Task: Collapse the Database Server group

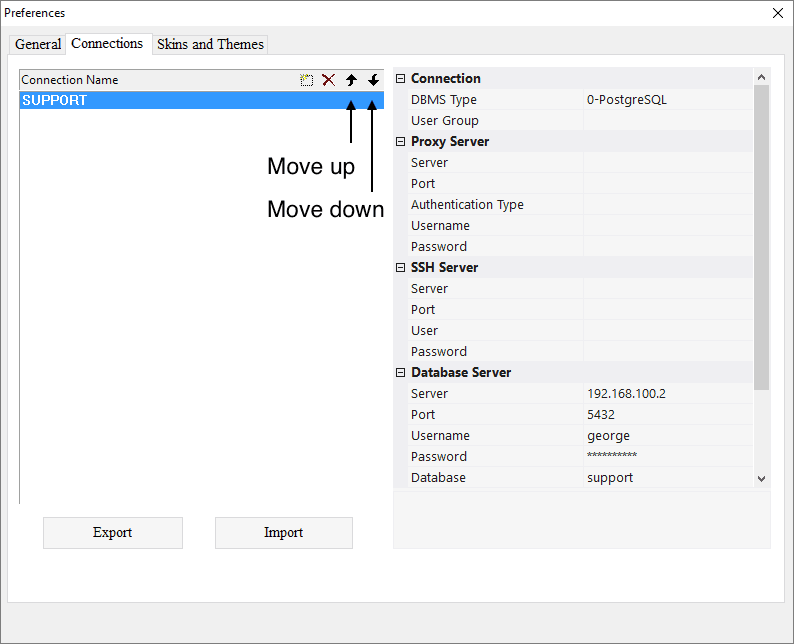Action: click(401, 373)
